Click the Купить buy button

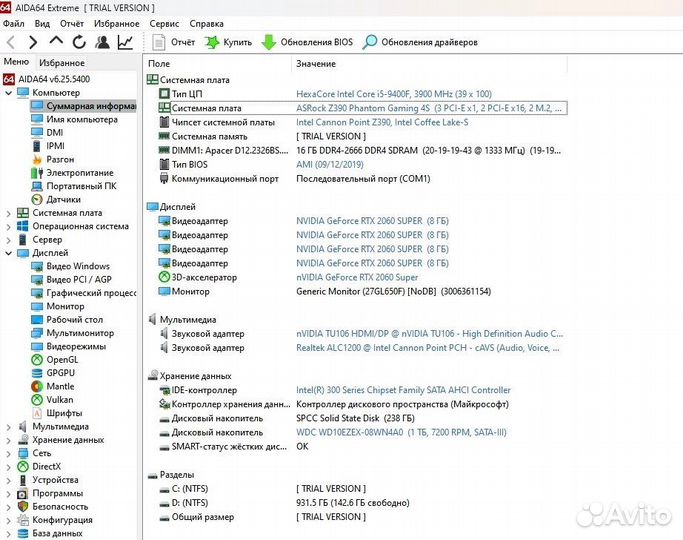[x=228, y=42]
